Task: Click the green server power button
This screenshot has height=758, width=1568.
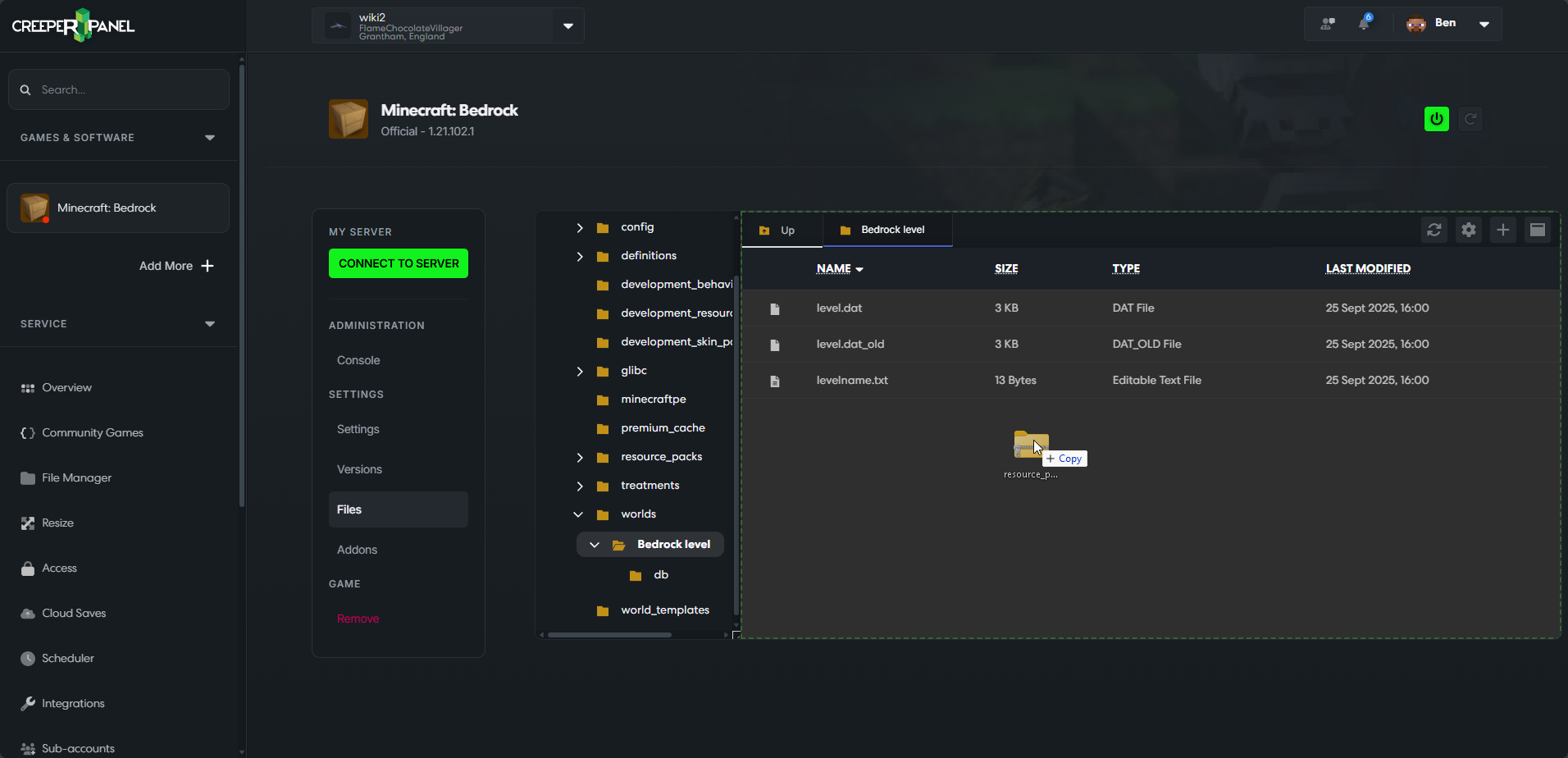Action: (x=1436, y=119)
